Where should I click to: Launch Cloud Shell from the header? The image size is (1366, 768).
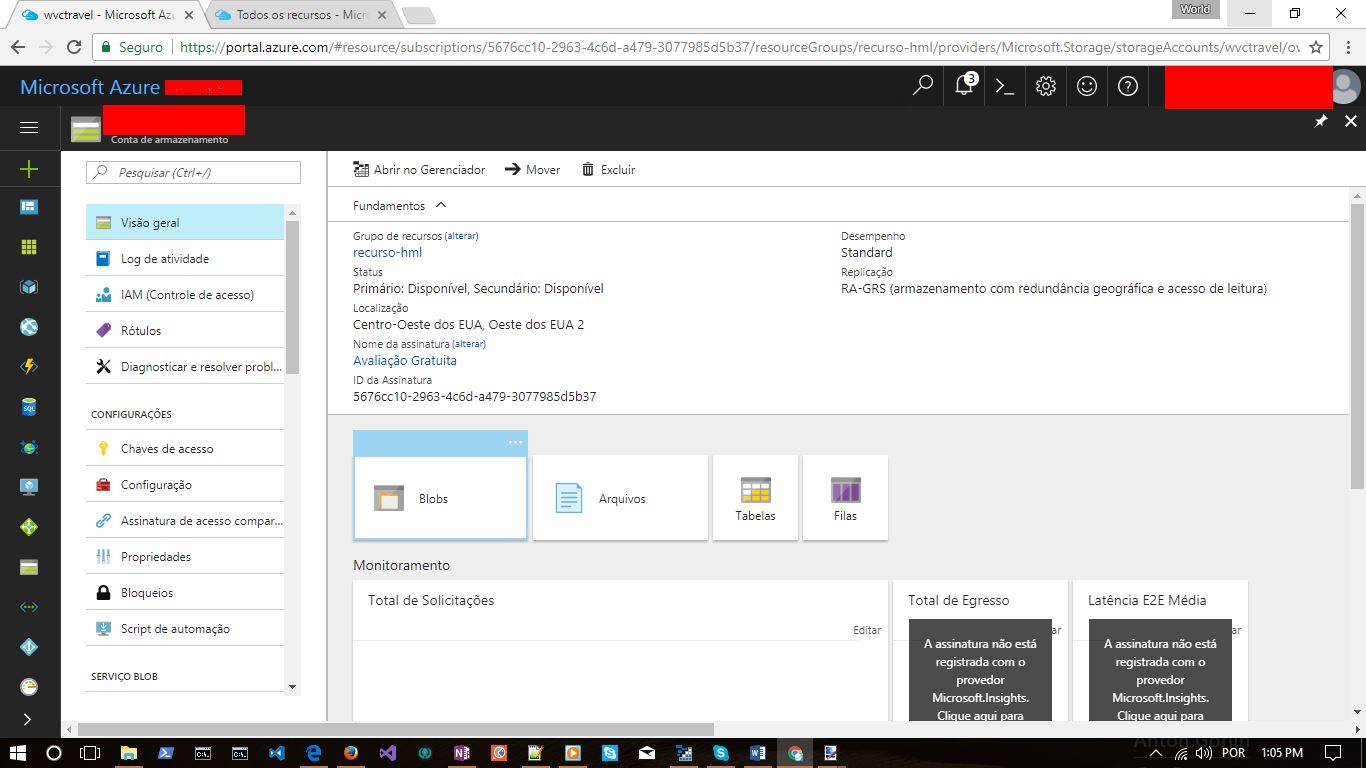[1005, 86]
